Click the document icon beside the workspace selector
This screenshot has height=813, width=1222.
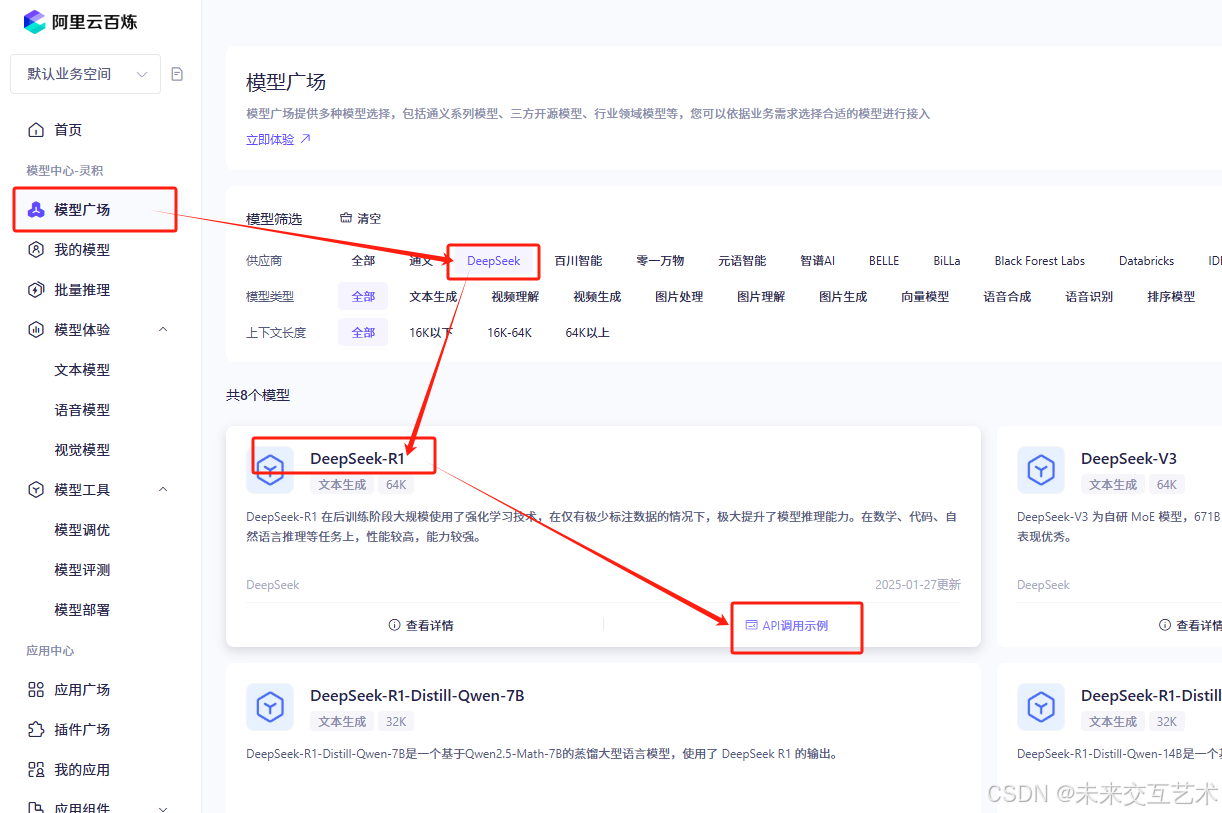[x=177, y=74]
